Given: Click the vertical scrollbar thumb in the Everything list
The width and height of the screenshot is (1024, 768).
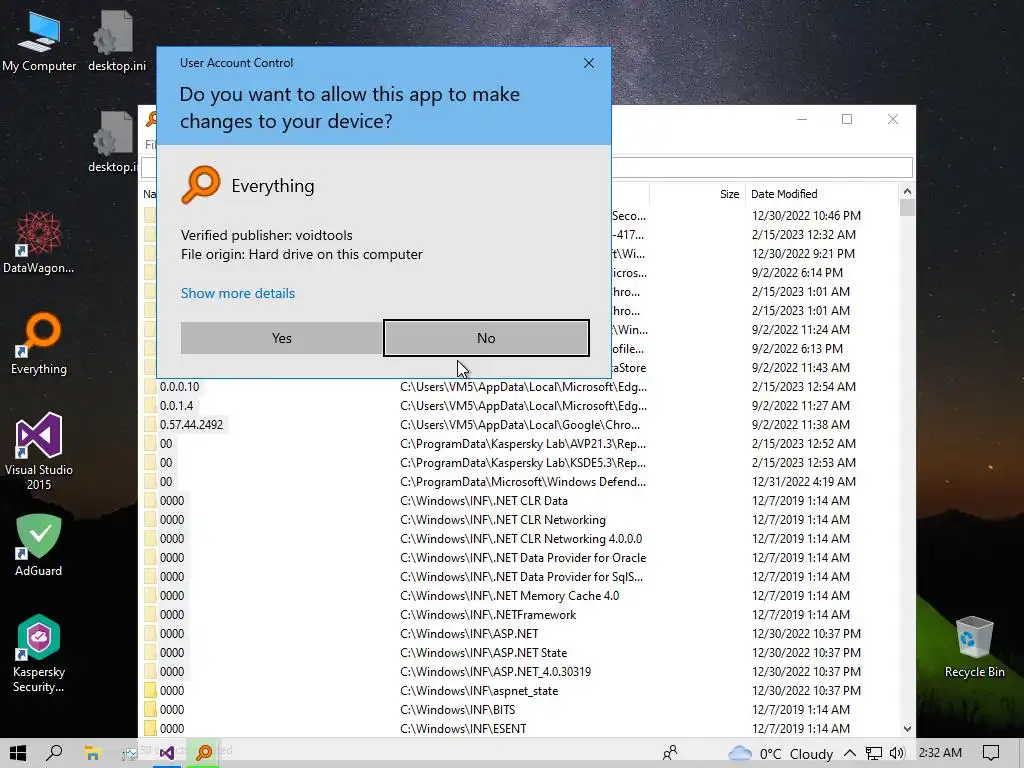Looking at the screenshot, I should 907,208.
